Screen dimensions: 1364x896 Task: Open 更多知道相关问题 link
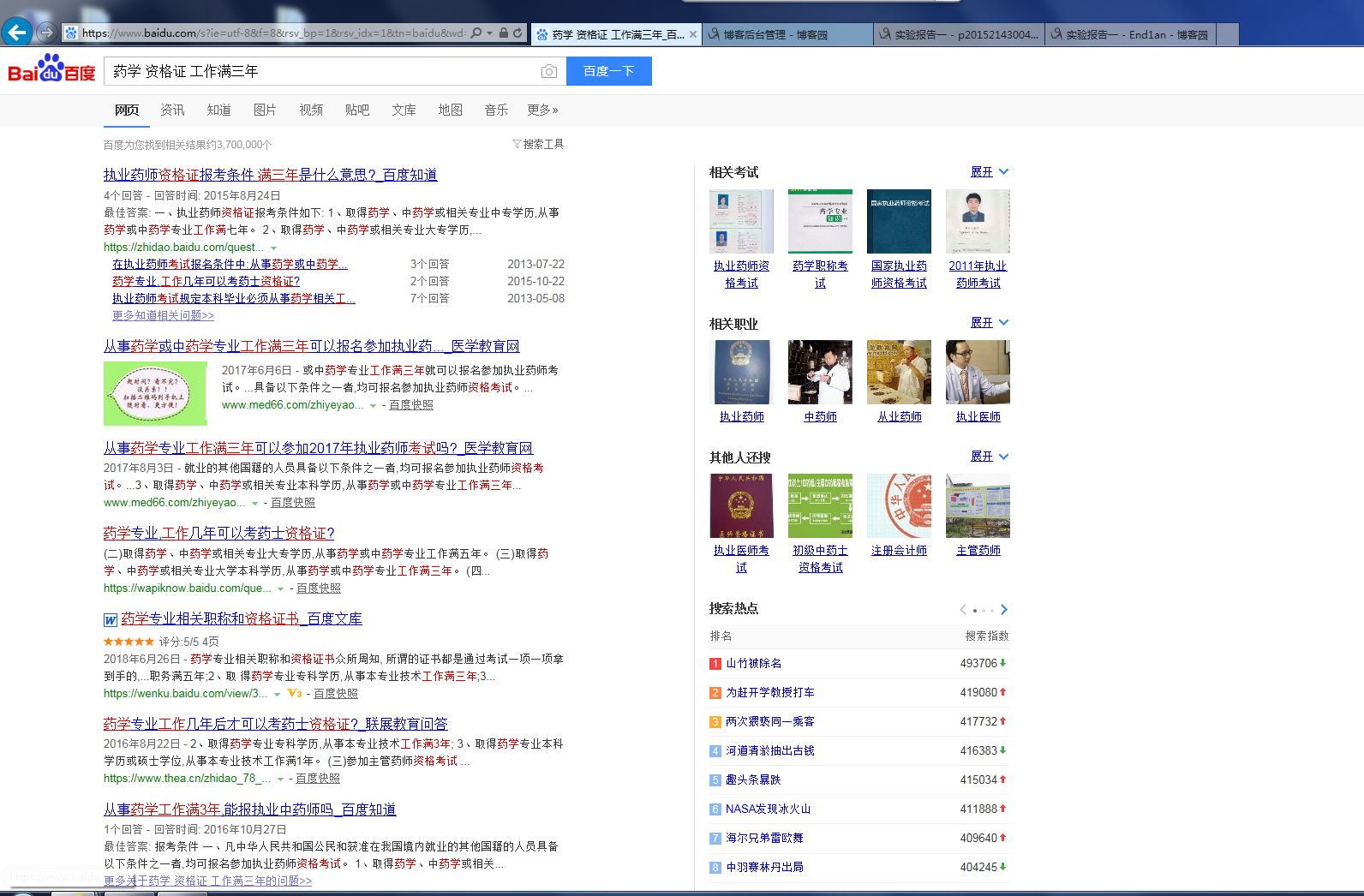[x=163, y=315]
